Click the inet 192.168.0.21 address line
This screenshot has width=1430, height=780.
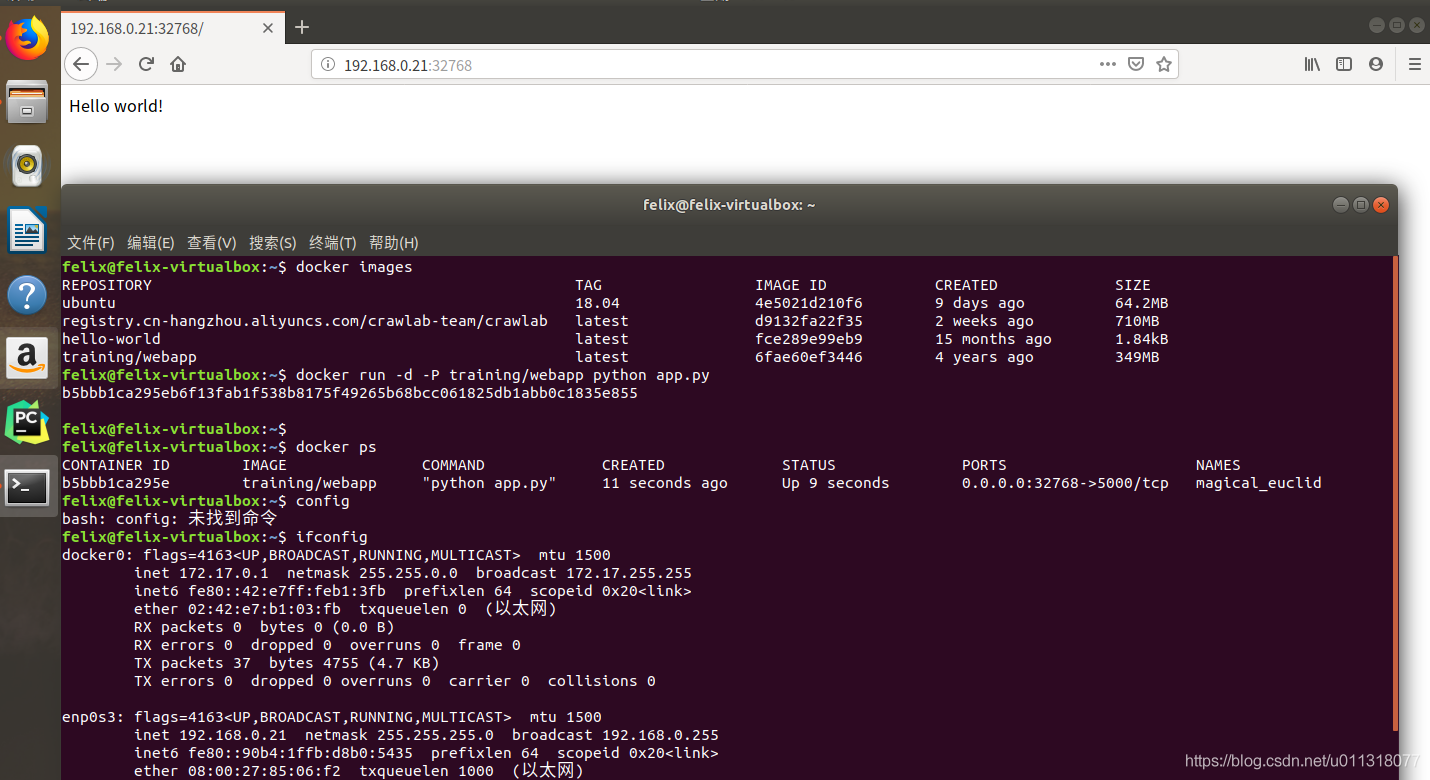coord(426,735)
